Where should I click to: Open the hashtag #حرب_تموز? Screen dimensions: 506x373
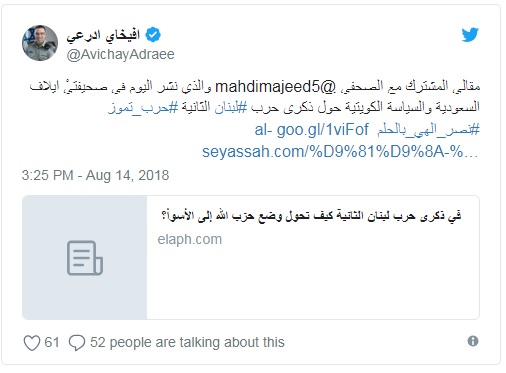pyautogui.click(x=143, y=108)
